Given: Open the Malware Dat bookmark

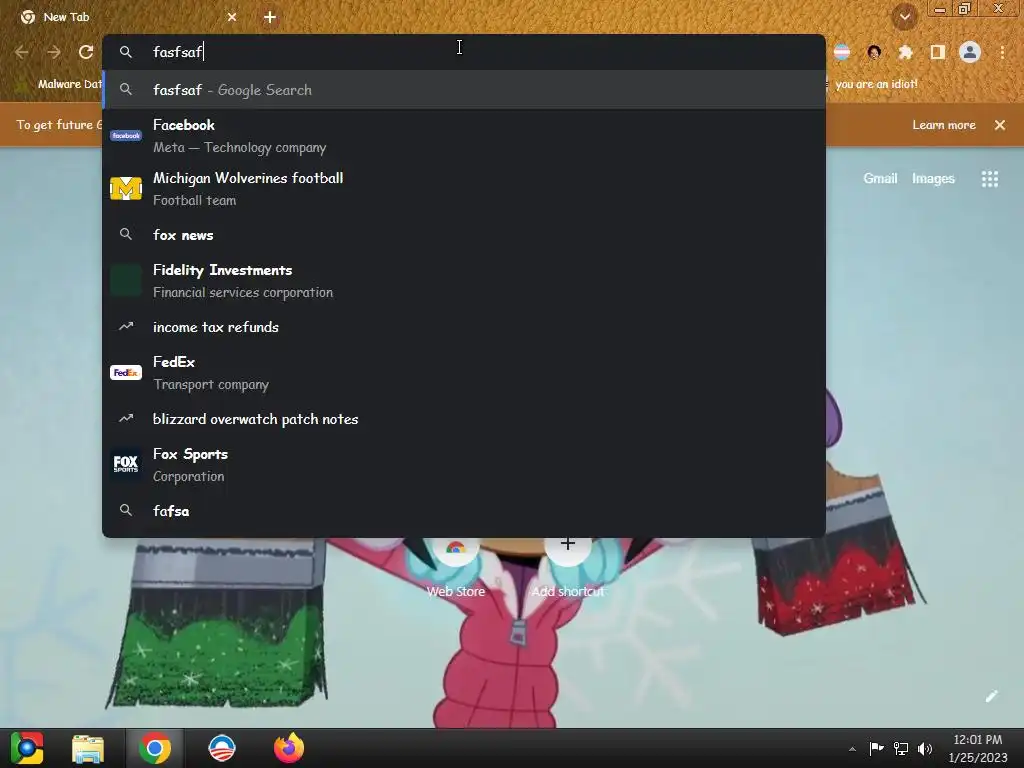Looking at the screenshot, I should coord(60,84).
